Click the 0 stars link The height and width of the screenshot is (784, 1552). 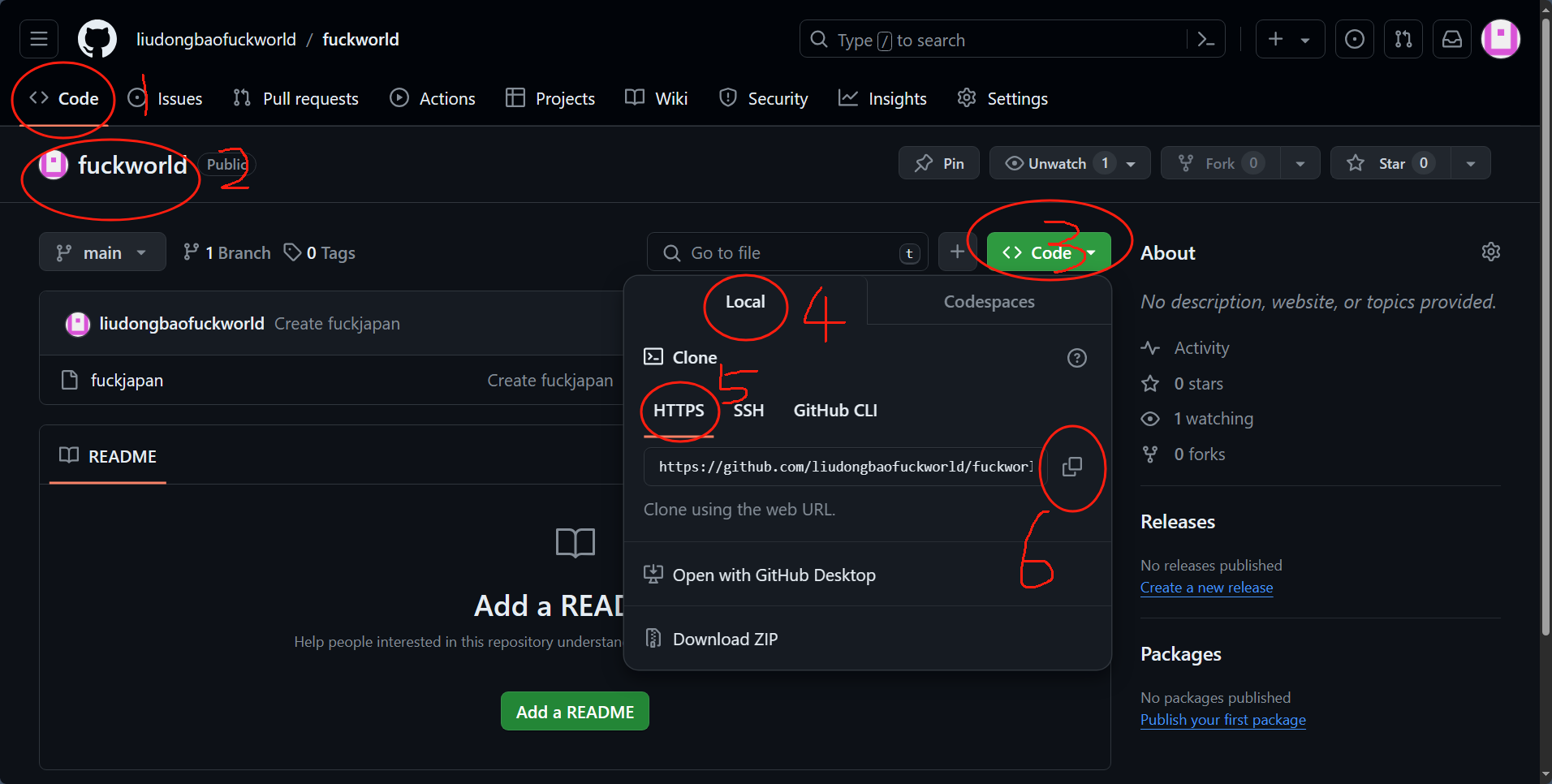[1182, 383]
